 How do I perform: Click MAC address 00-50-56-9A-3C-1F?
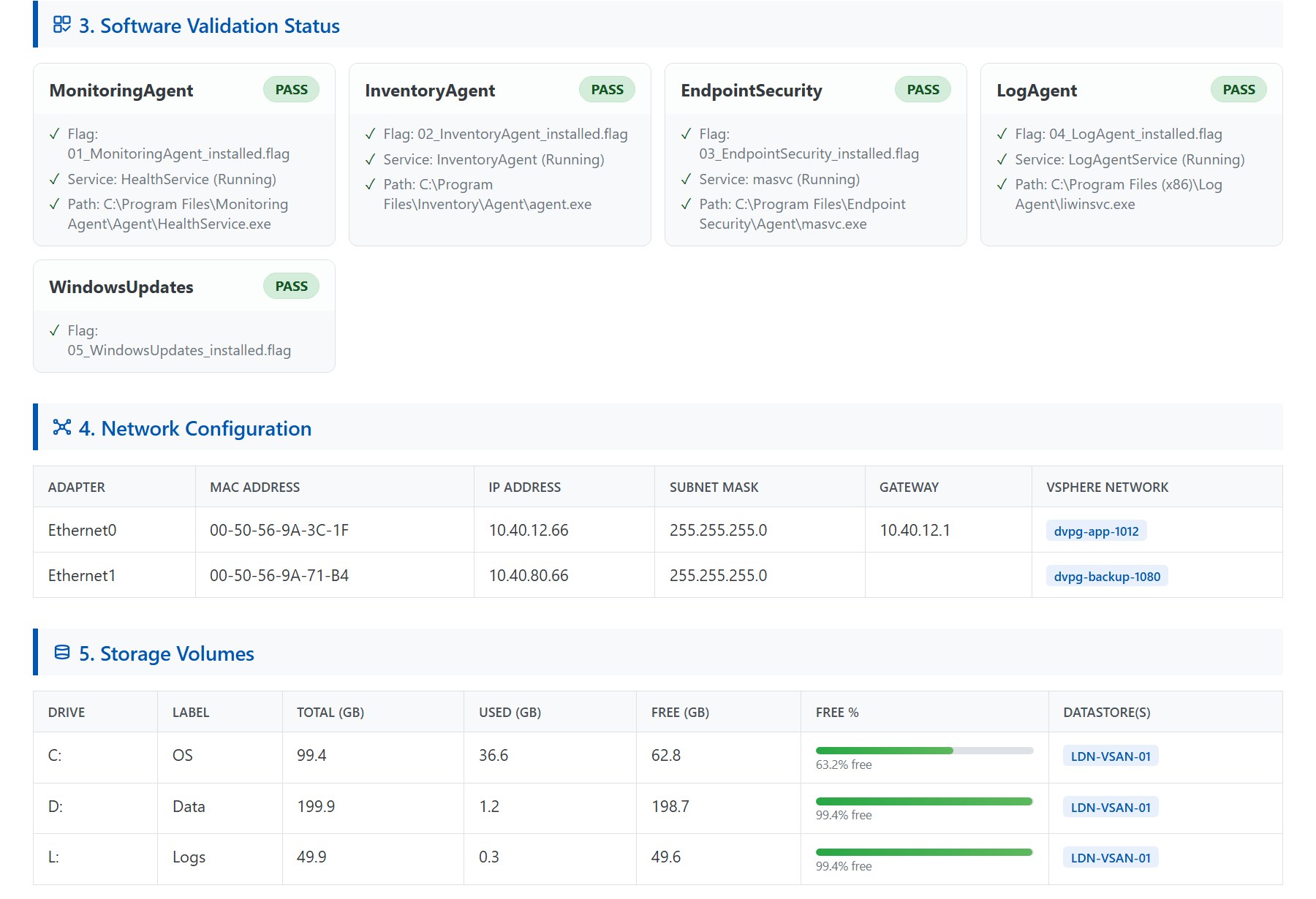point(279,530)
